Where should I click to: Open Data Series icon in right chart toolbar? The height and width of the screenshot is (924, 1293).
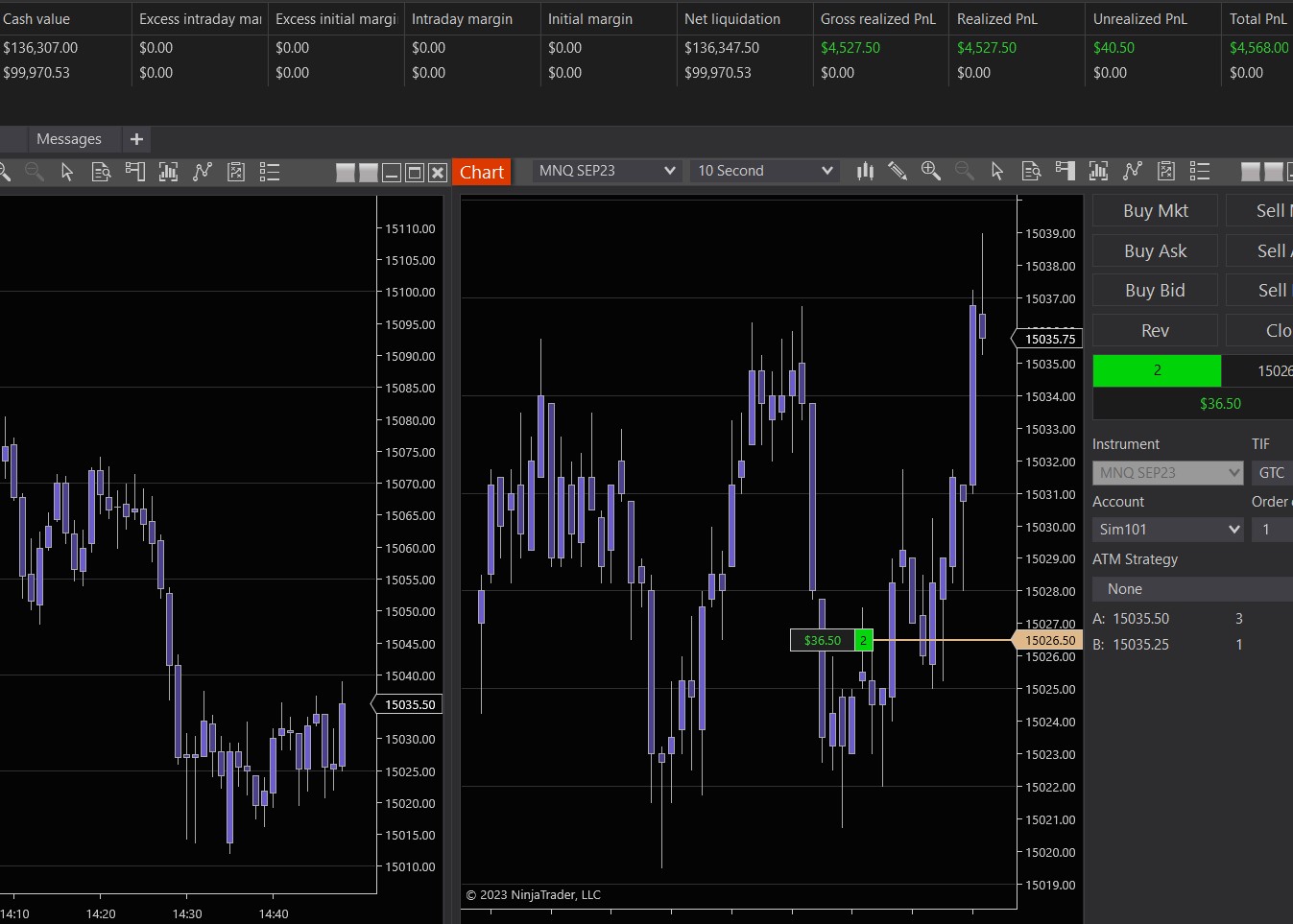pyautogui.click(x=1031, y=171)
